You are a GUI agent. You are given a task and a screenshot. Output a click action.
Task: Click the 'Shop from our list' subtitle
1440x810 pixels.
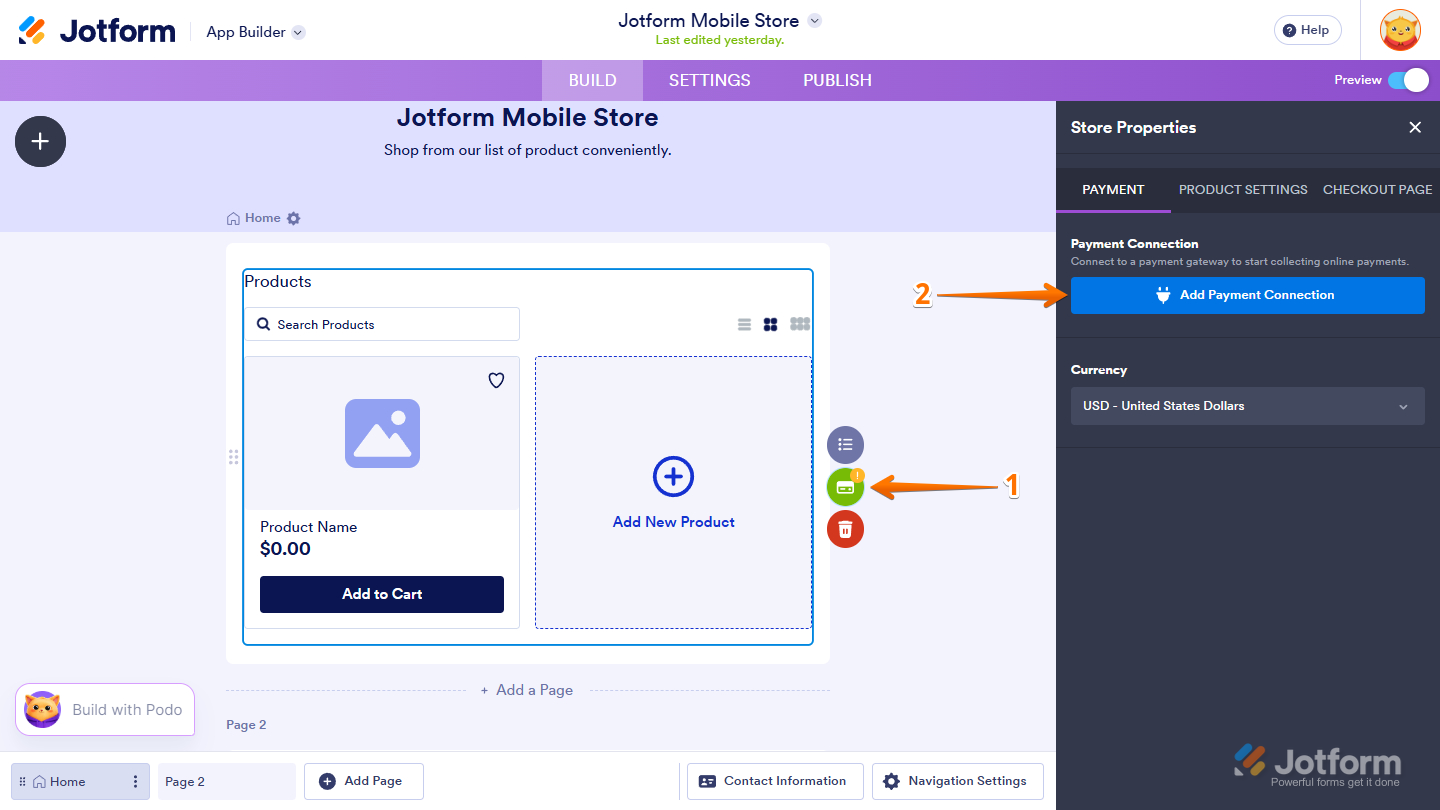pyautogui.click(x=528, y=150)
